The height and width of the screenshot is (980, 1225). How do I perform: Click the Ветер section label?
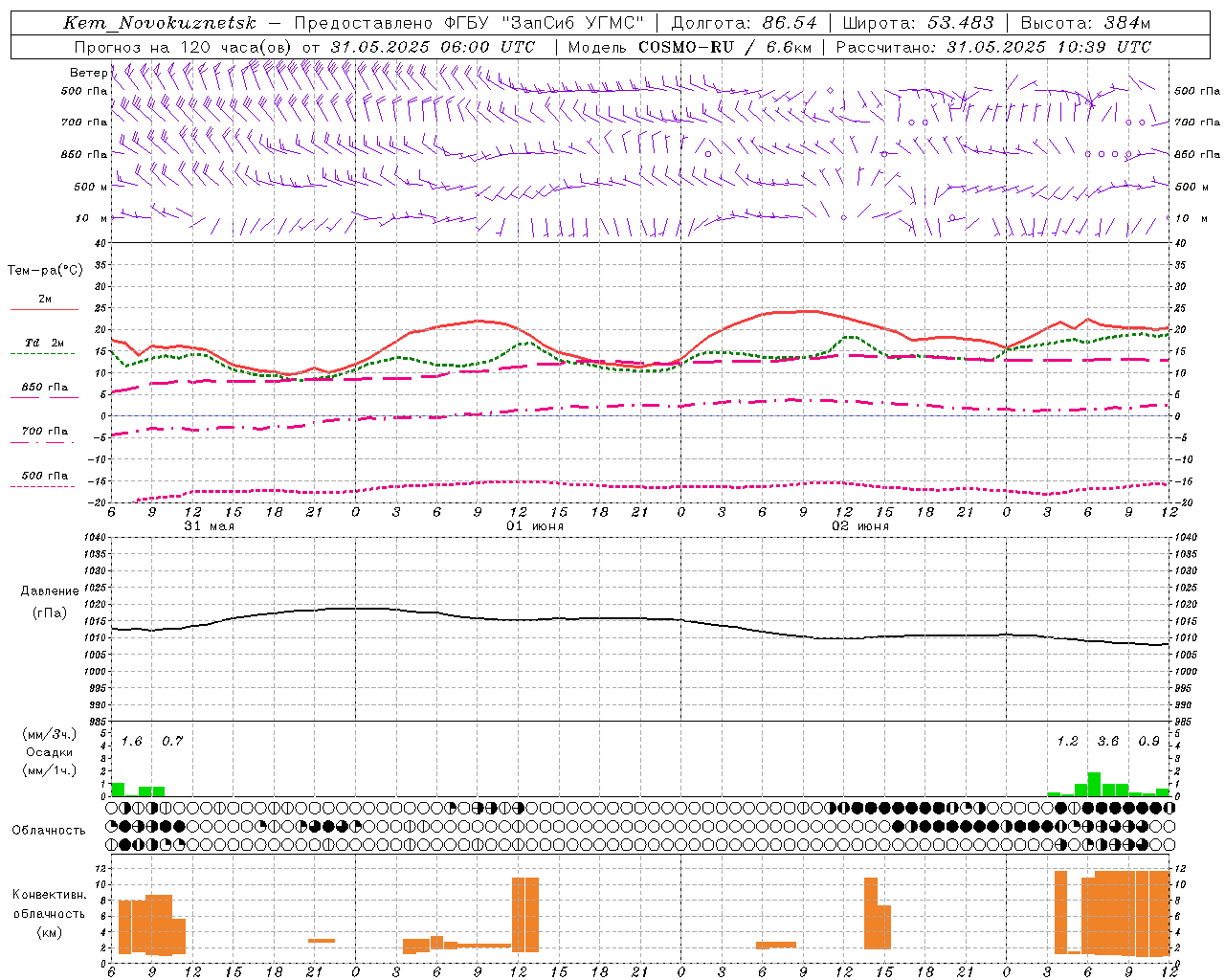point(88,73)
